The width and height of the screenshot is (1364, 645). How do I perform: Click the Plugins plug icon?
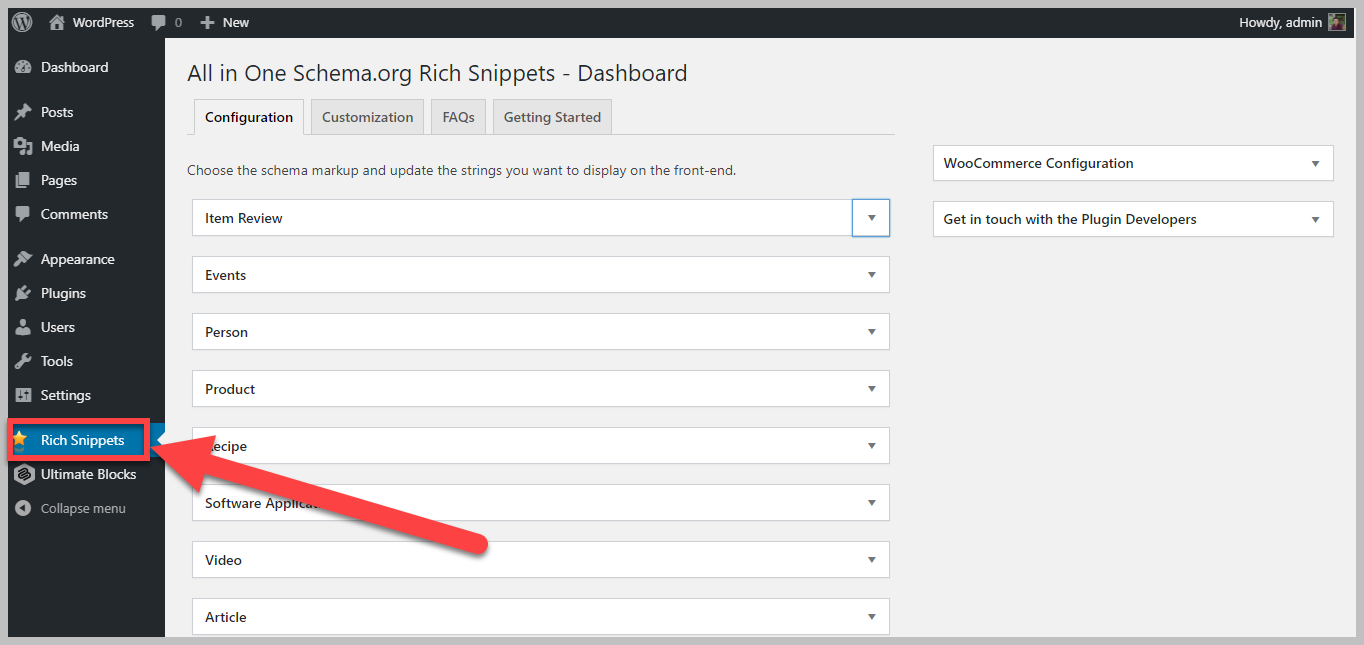tap(23, 293)
